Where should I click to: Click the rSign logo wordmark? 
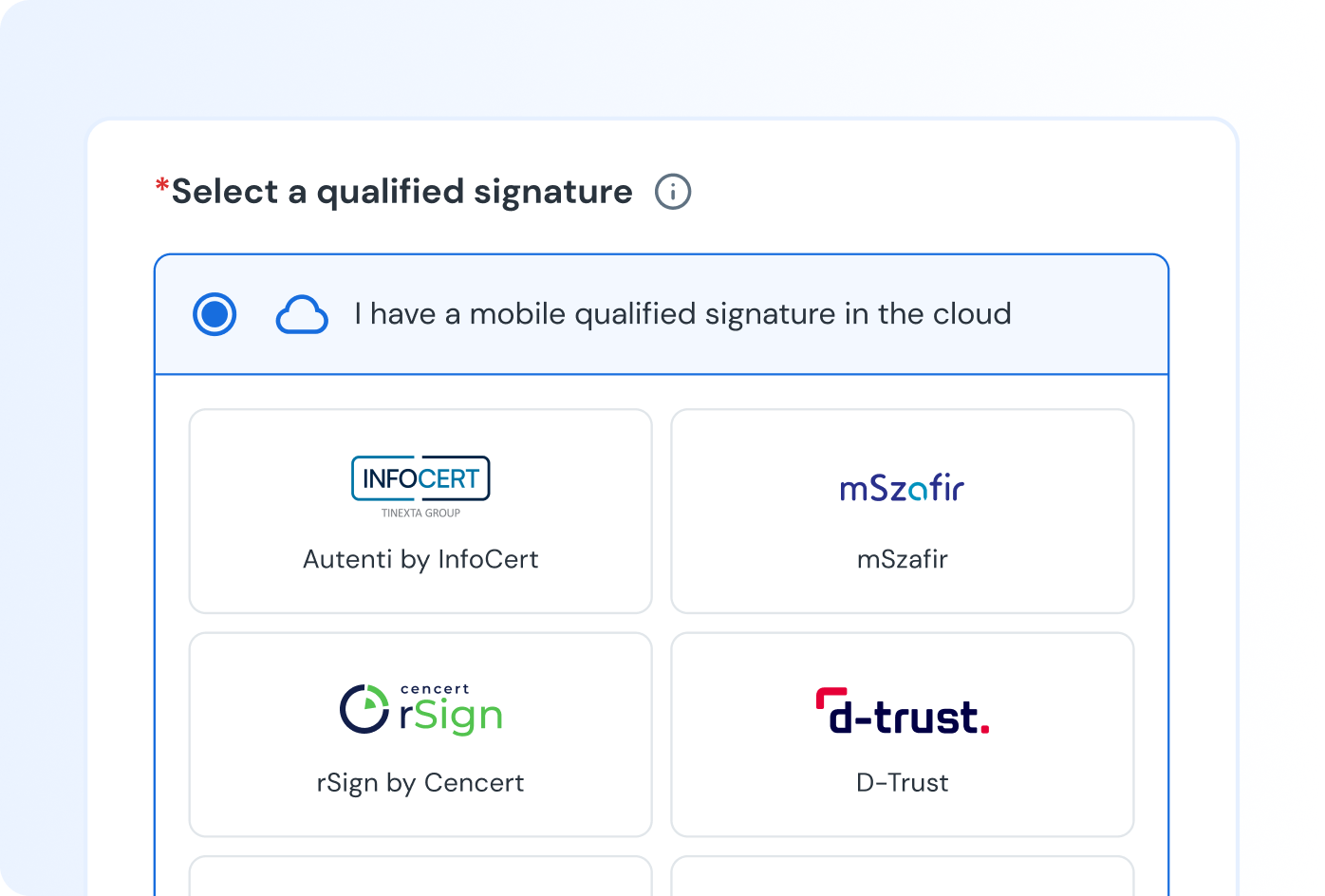click(x=451, y=717)
